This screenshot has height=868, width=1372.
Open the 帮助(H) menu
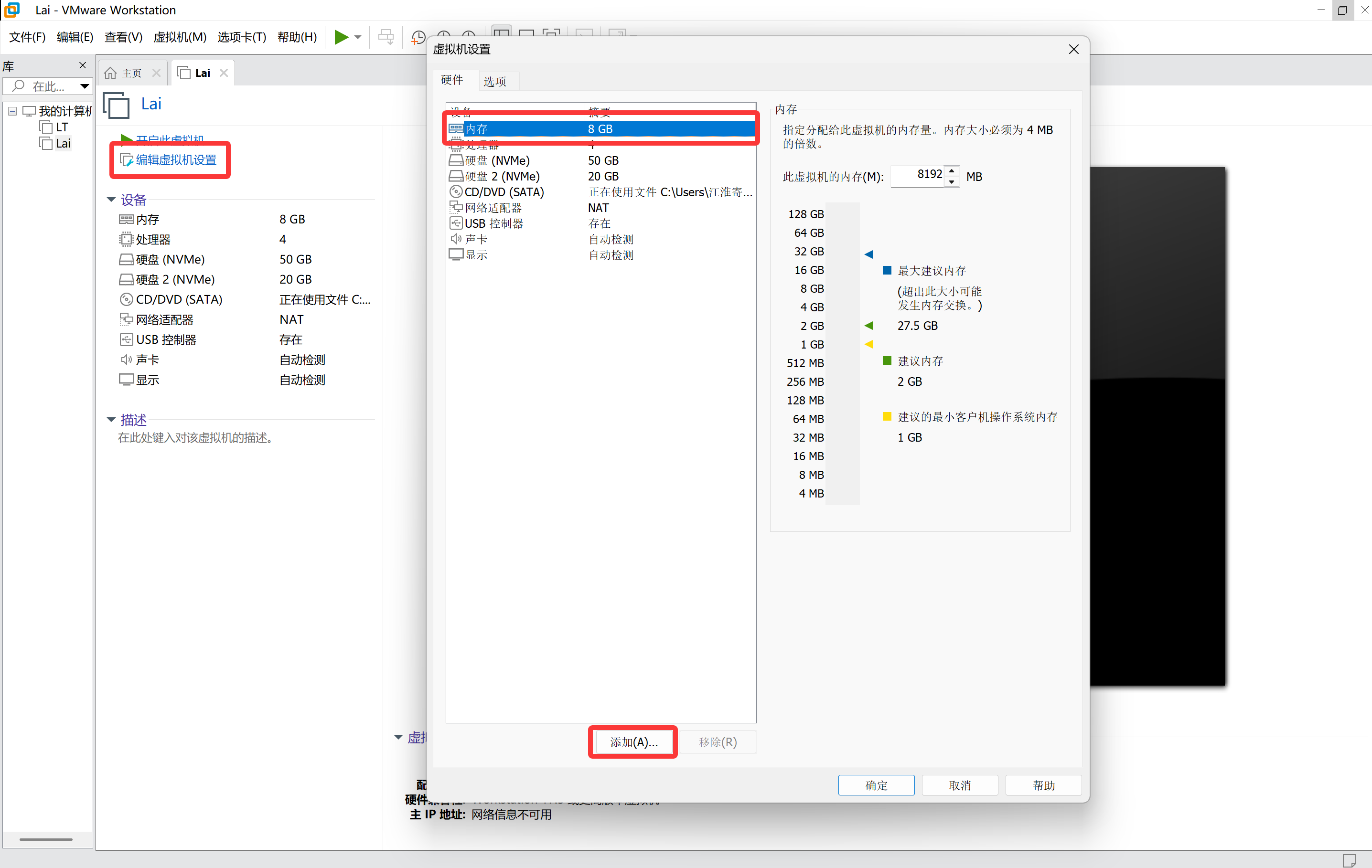tap(297, 38)
